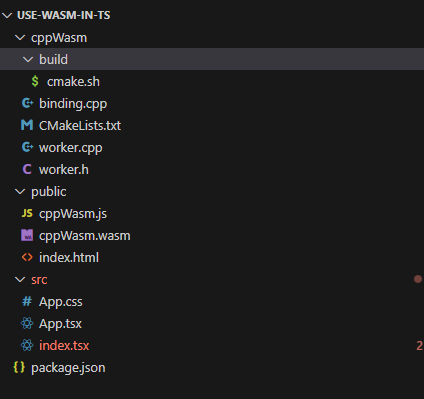Collapse the build folder chevron

pyautogui.click(x=28, y=60)
